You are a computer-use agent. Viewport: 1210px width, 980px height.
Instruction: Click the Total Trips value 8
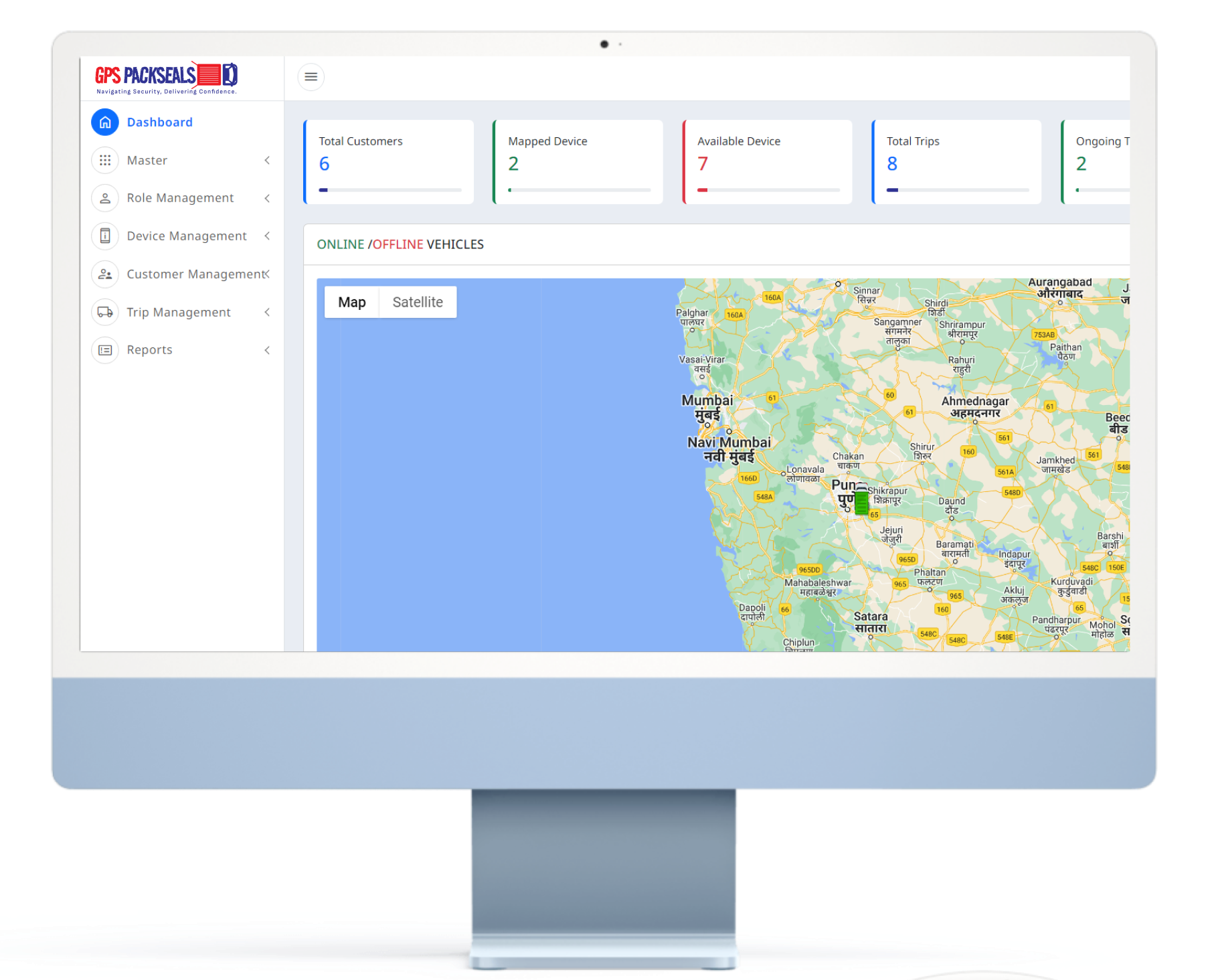(x=892, y=164)
